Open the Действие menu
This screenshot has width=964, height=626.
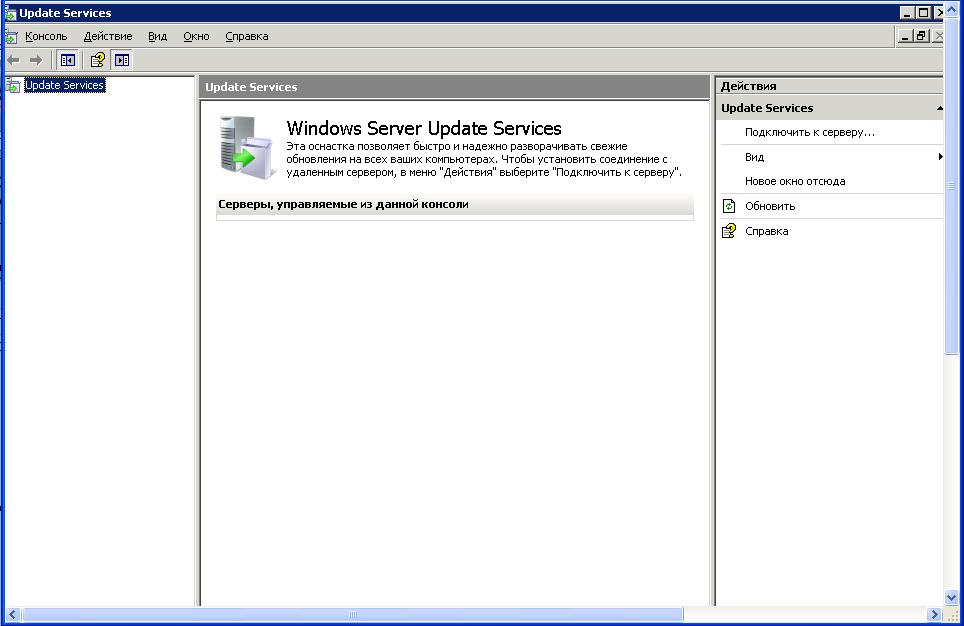click(108, 36)
